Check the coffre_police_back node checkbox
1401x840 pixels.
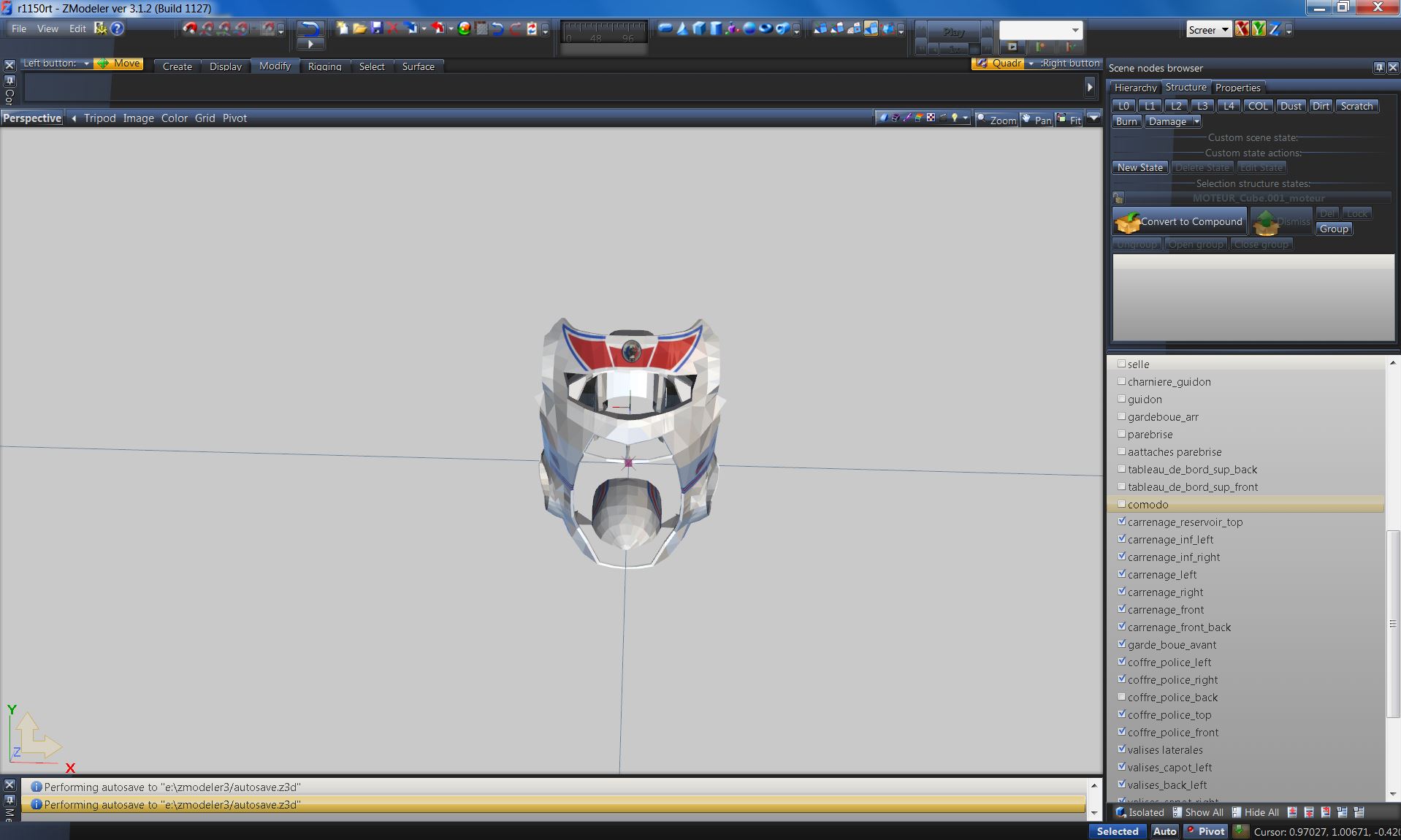coord(1121,697)
